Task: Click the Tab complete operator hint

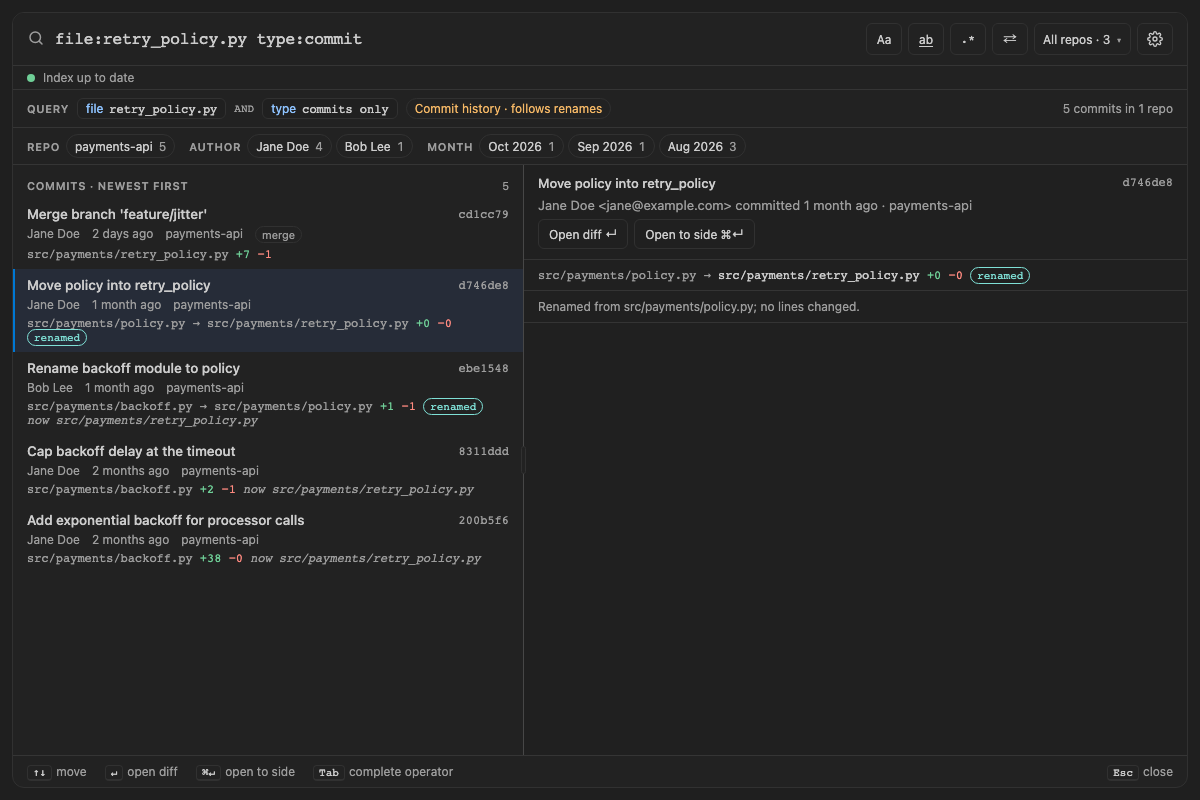Action: pyautogui.click(x=384, y=772)
